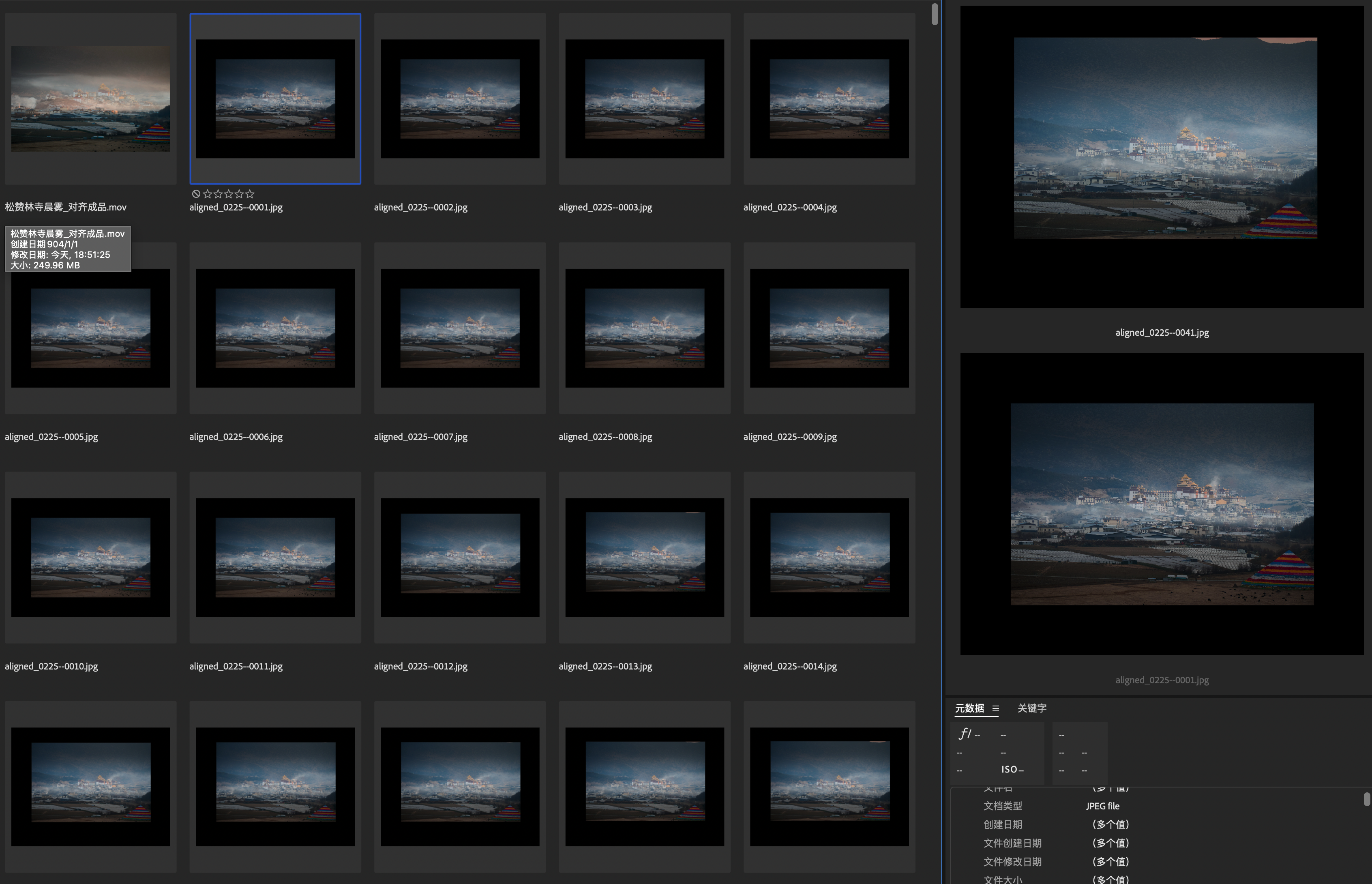Viewport: 1372px width, 884px height.
Task: Click the aligned_0225--0011.jpg file name label
Action: coord(236,666)
